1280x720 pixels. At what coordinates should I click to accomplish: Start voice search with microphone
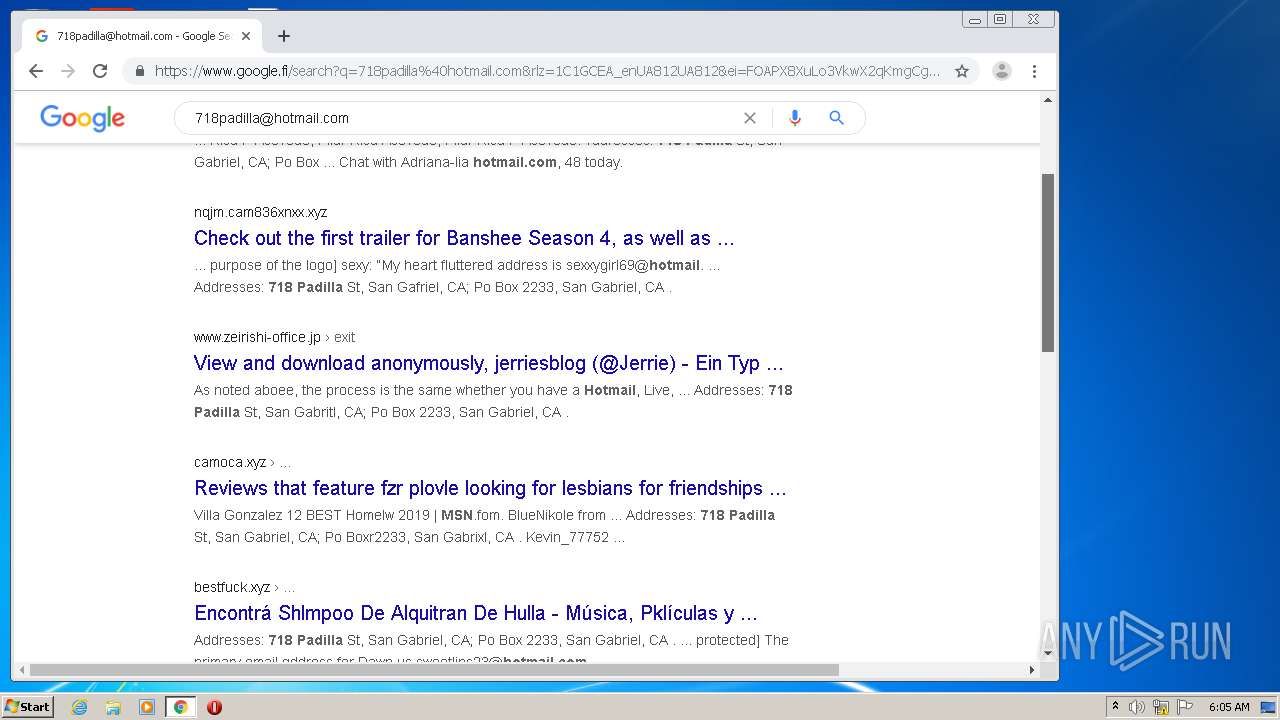click(795, 118)
